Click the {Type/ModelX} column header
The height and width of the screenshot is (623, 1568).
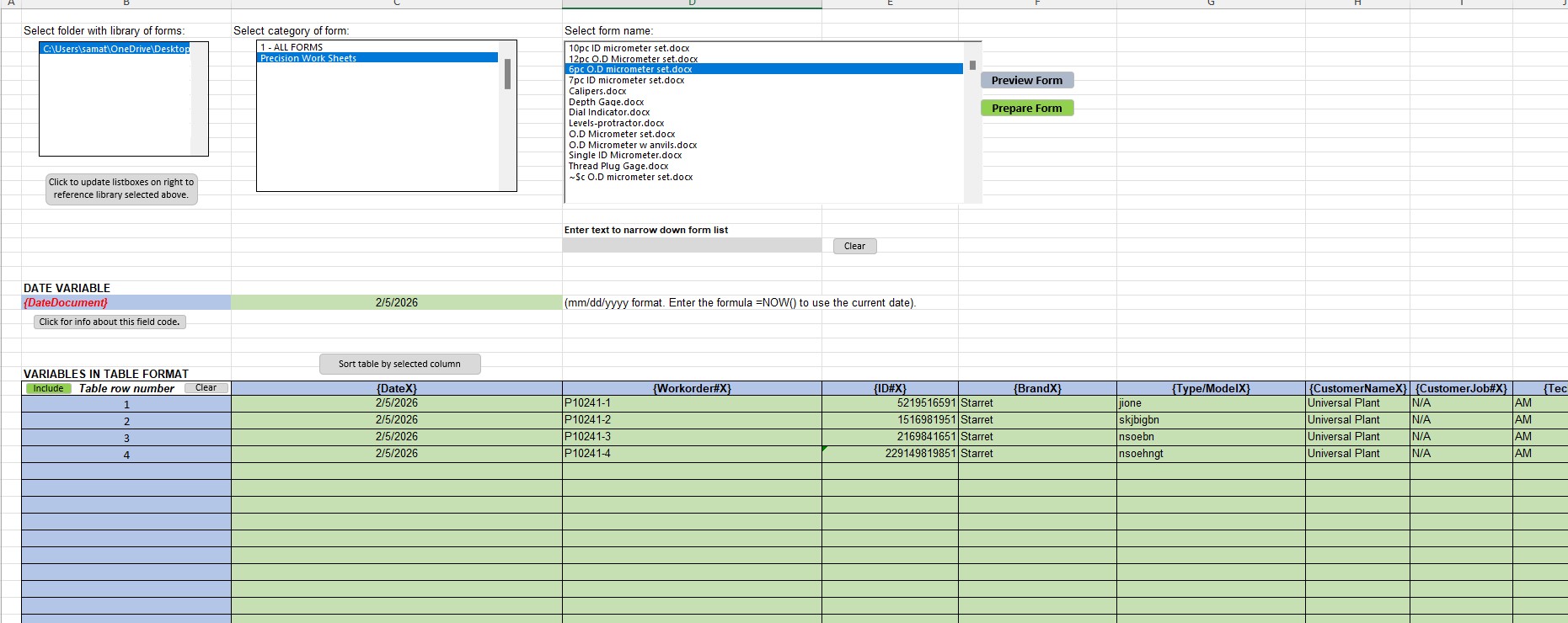tap(1211, 388)
